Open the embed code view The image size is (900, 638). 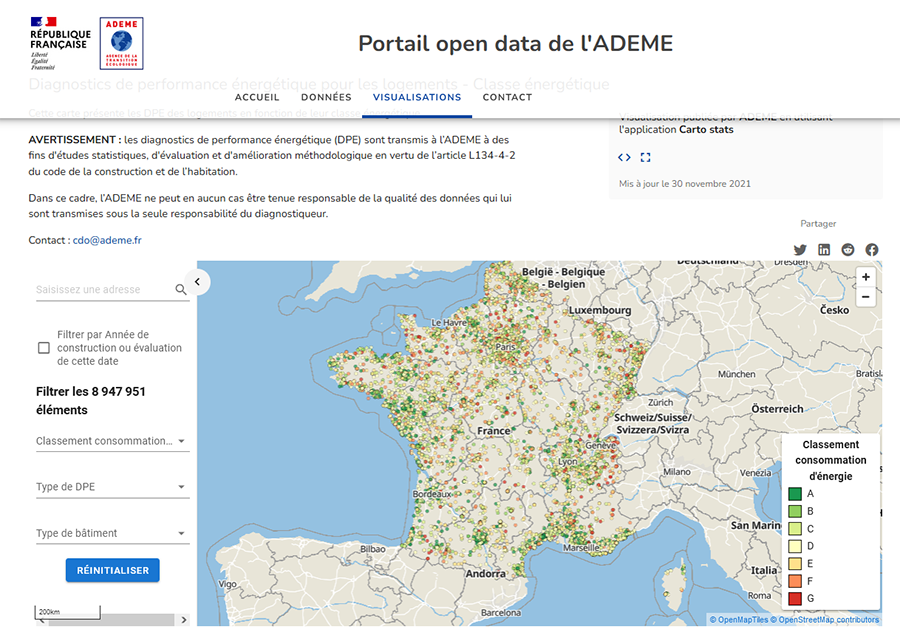point(623,157)
